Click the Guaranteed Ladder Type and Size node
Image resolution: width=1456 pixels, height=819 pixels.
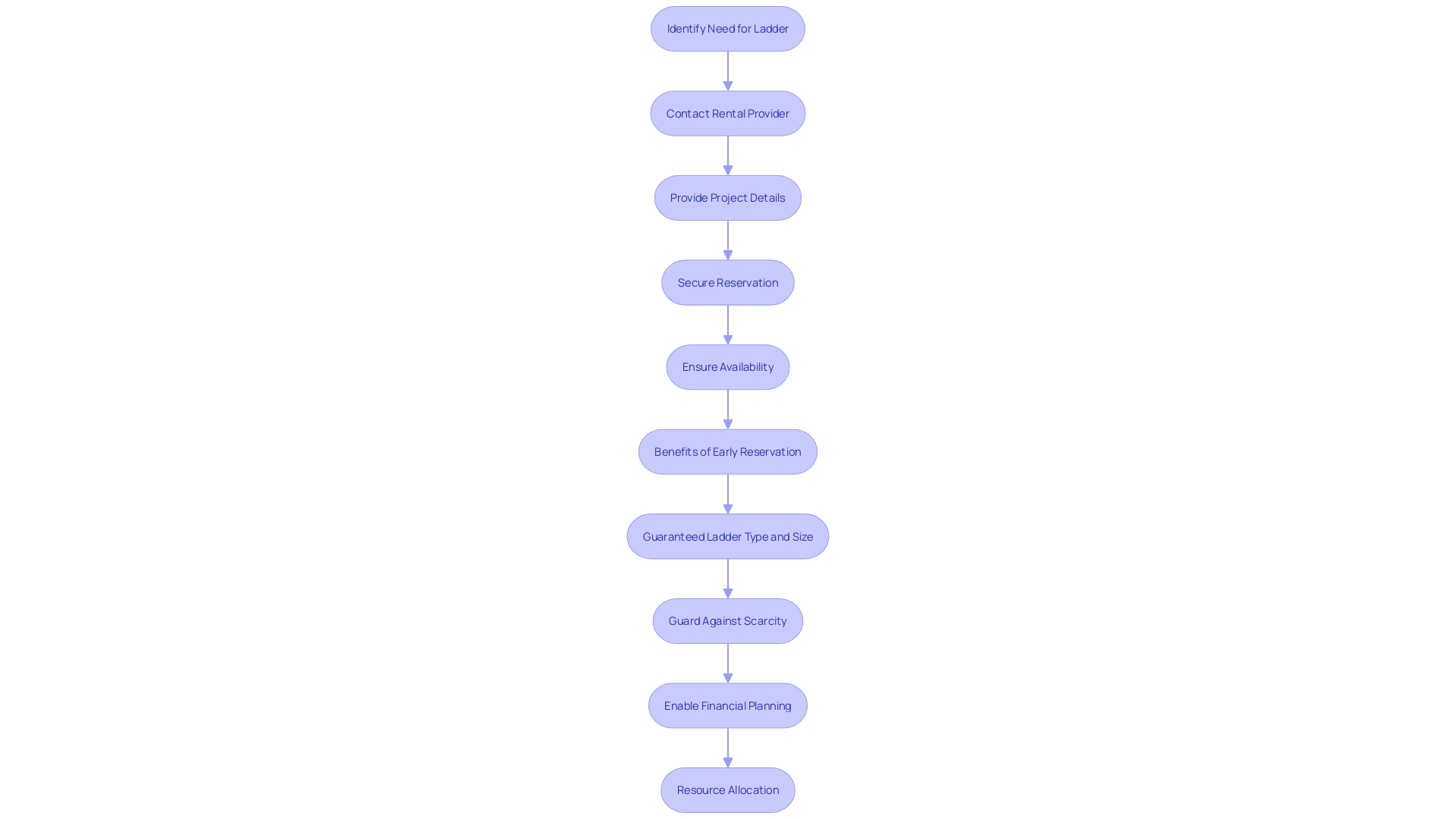point(727,535)
